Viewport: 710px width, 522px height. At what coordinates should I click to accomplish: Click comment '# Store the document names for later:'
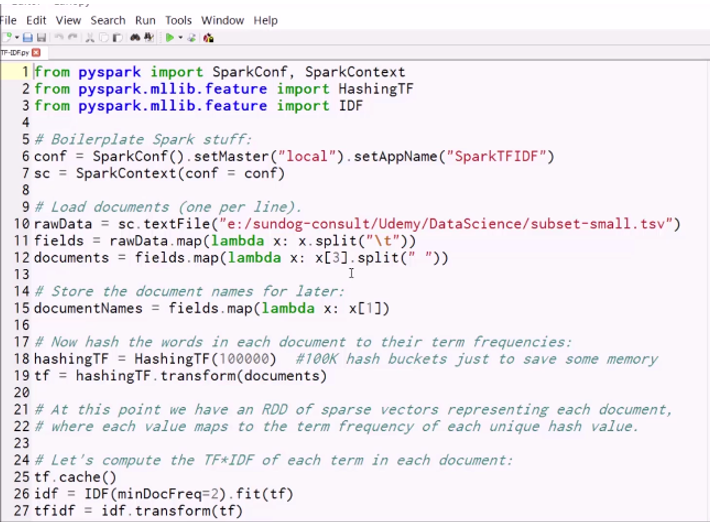190,291
